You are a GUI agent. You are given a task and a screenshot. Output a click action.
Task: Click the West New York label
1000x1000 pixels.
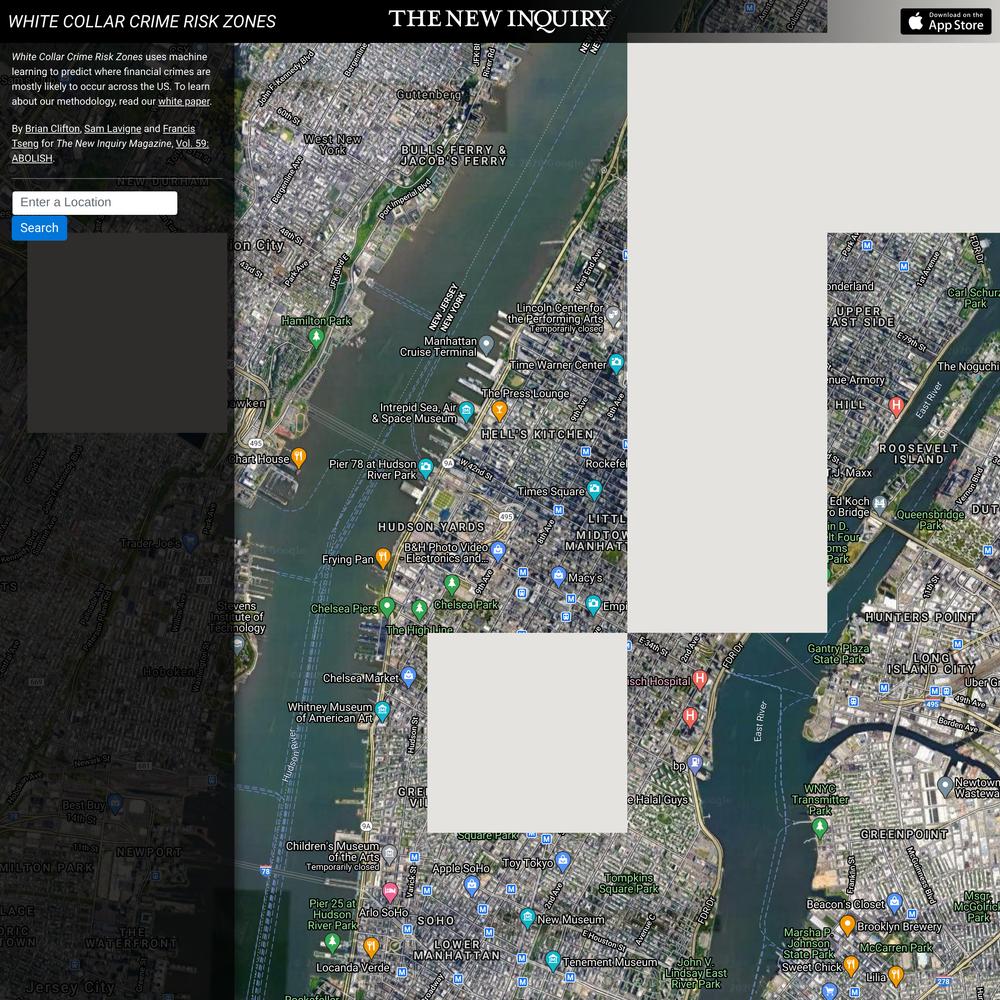333,144
